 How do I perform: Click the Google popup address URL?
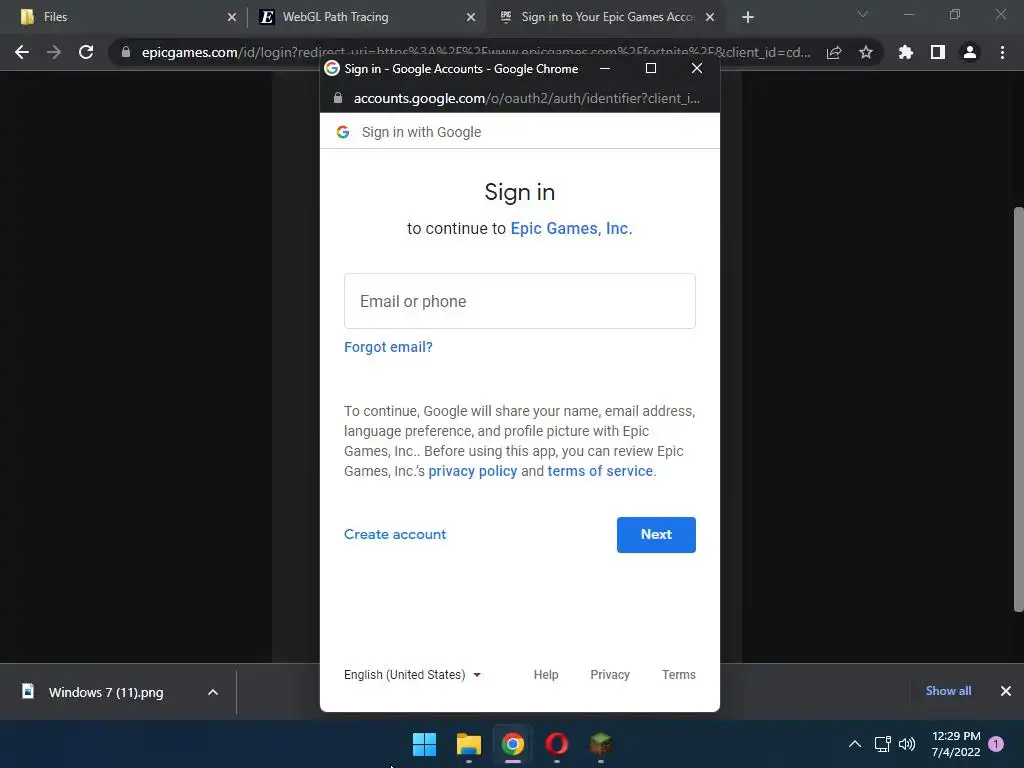tap(526, 98)
